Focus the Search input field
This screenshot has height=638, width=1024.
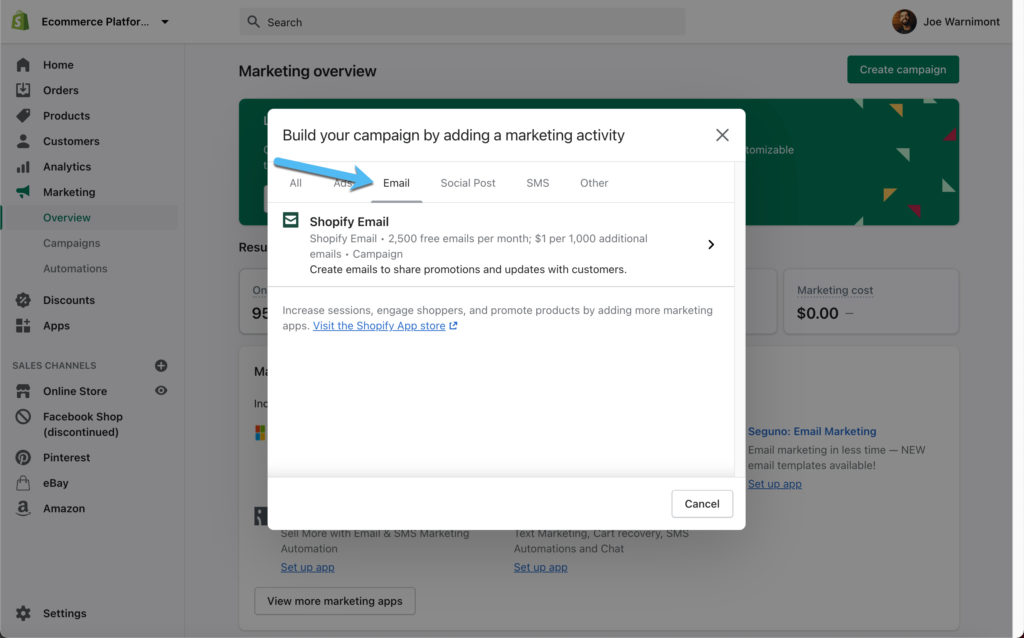click(x=462, y=22)
